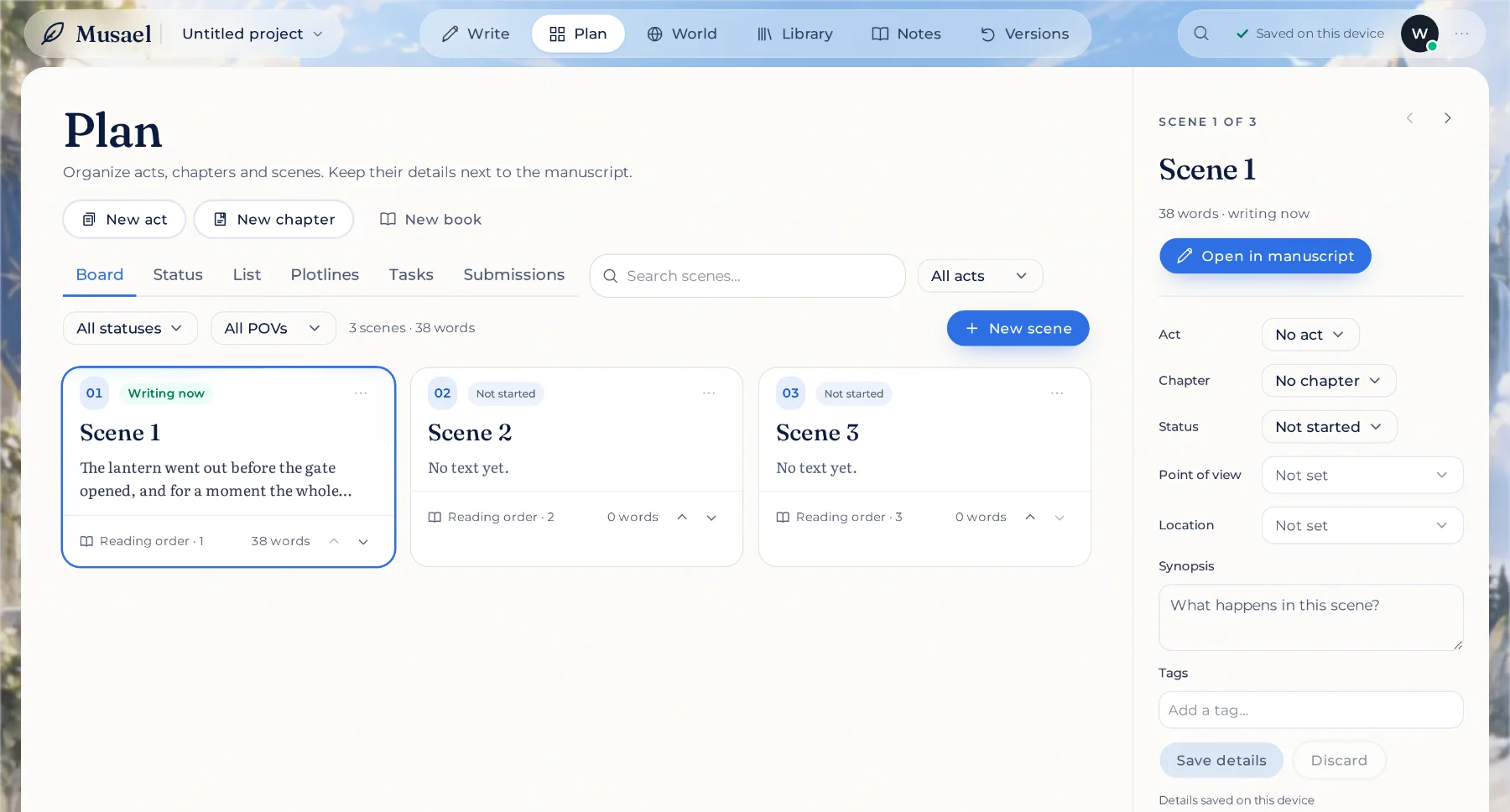Select the Submissions view tab
The image size is (1510, 812).
point(514,275)
